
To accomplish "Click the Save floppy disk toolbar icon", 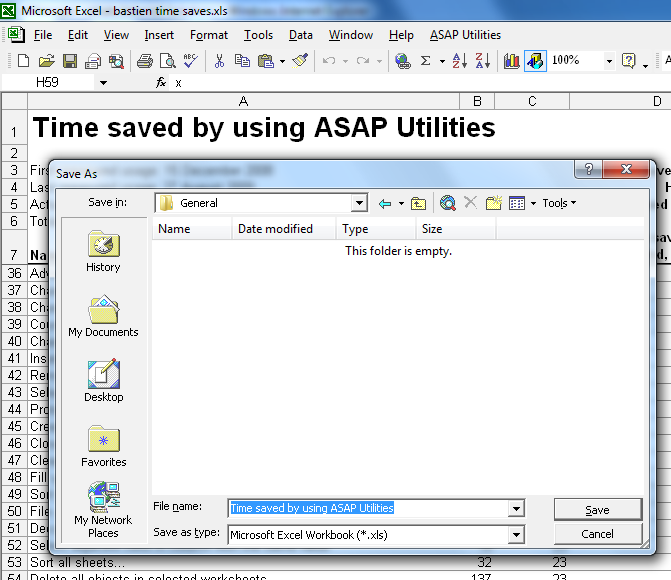I will 70,61.
